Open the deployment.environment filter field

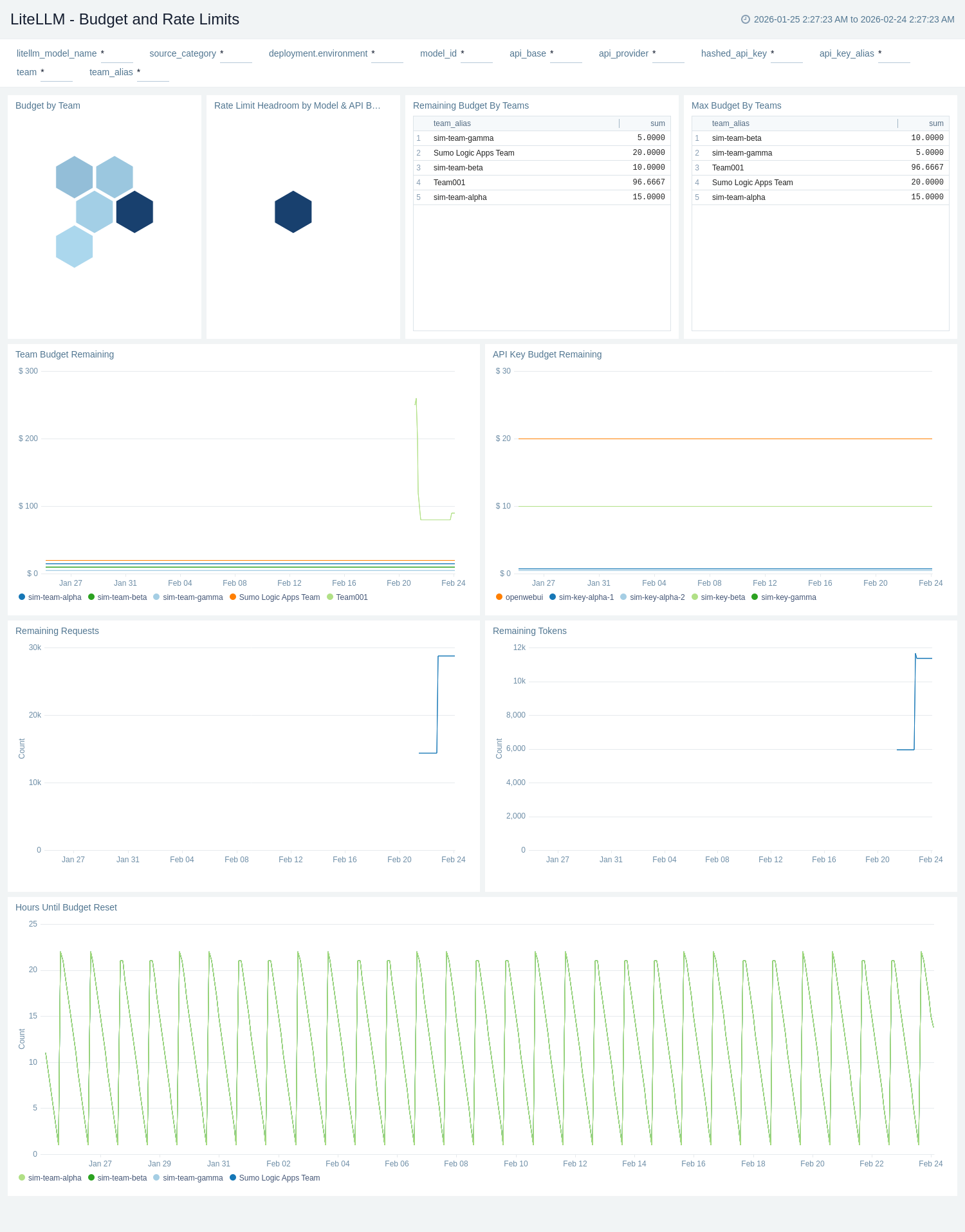[387, 54]
